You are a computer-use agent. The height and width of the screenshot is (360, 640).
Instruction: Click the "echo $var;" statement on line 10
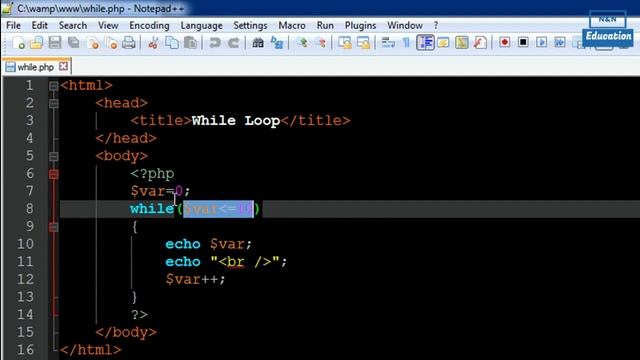pos(208,244)
